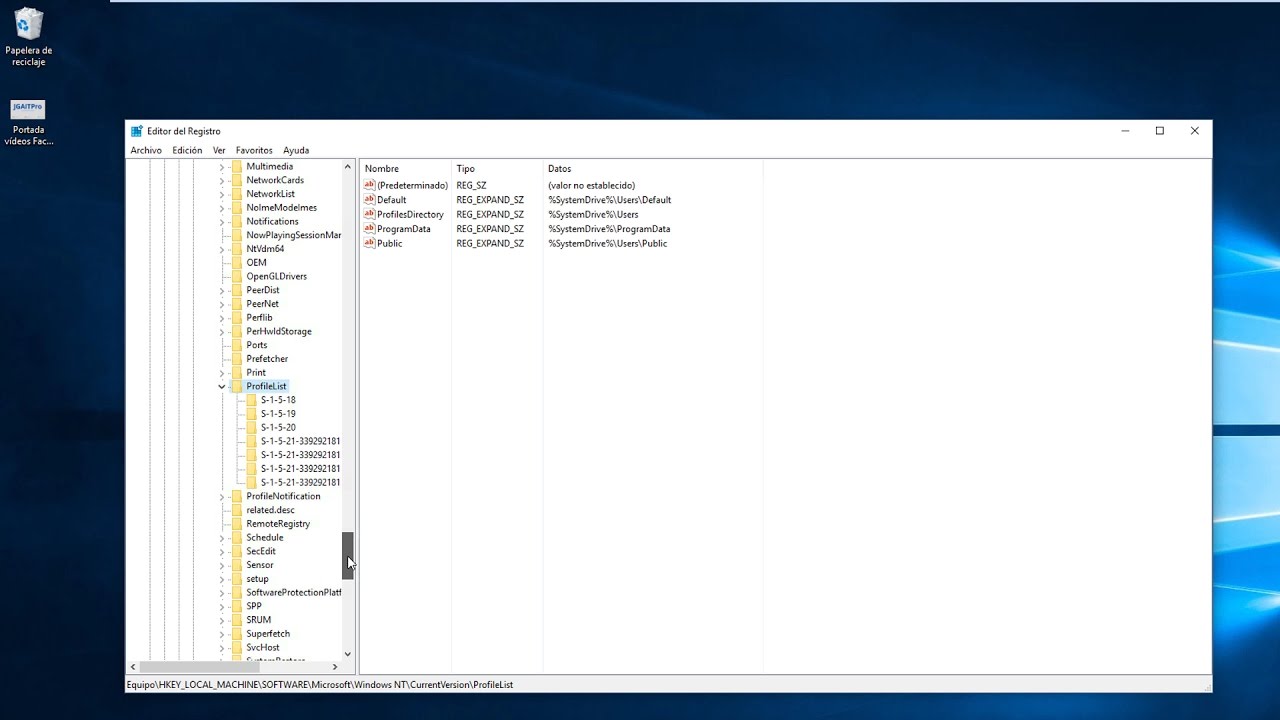The width and height of the screenshot is (1280, 720).
Task: Select the NowPlayingSessionMar key label
Action: pyautogui.click(x=294, y=235)
